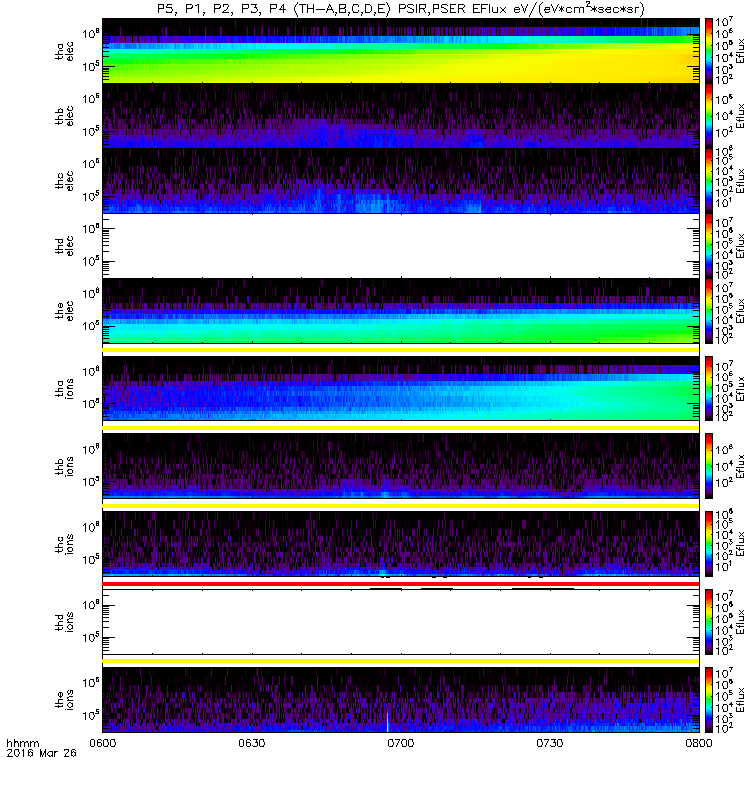Click the thc elec color bar

[x=709, y=181]
